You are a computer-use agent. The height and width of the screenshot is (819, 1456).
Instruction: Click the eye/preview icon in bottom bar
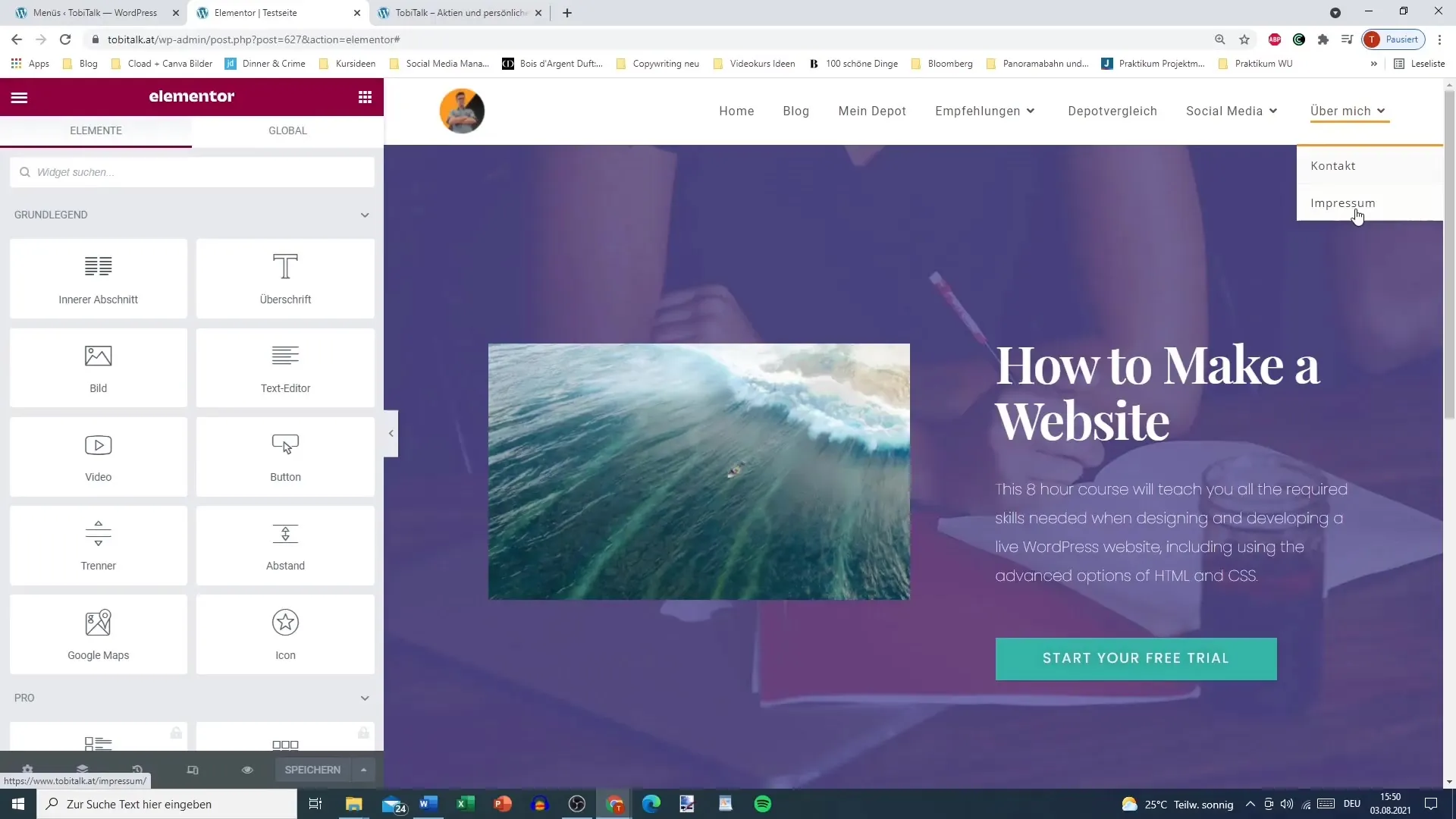click(247, 769)
